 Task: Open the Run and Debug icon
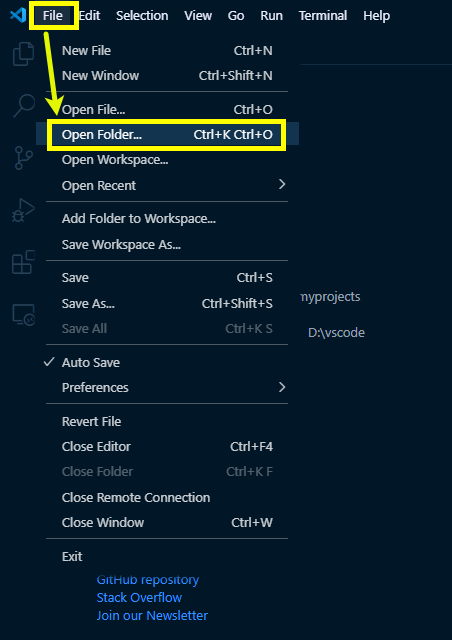[x=23, y=210]
